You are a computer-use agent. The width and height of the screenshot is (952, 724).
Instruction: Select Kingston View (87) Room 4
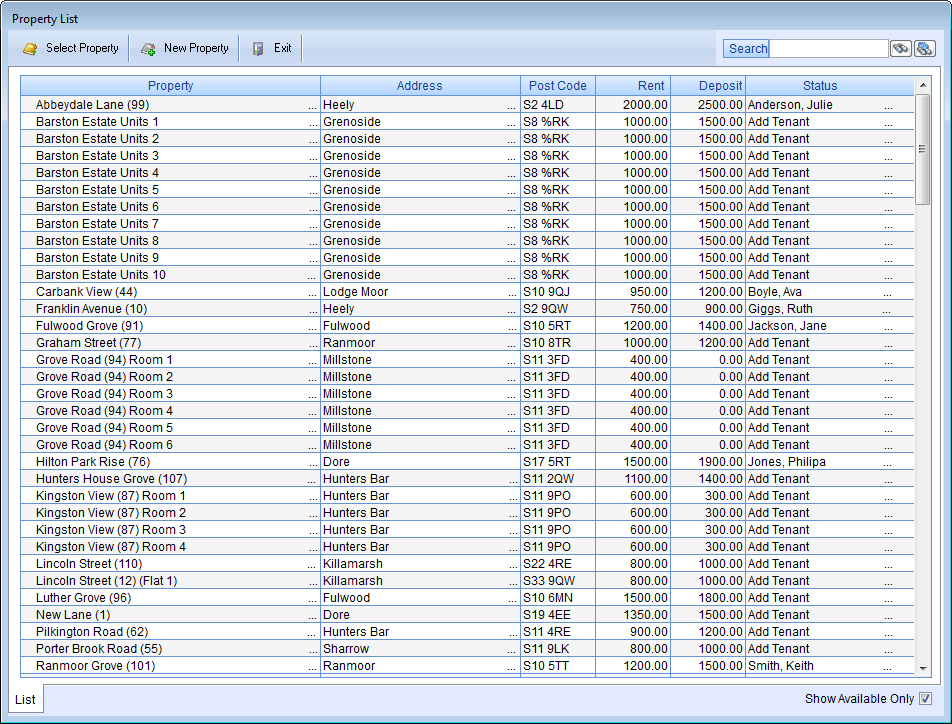110,547
